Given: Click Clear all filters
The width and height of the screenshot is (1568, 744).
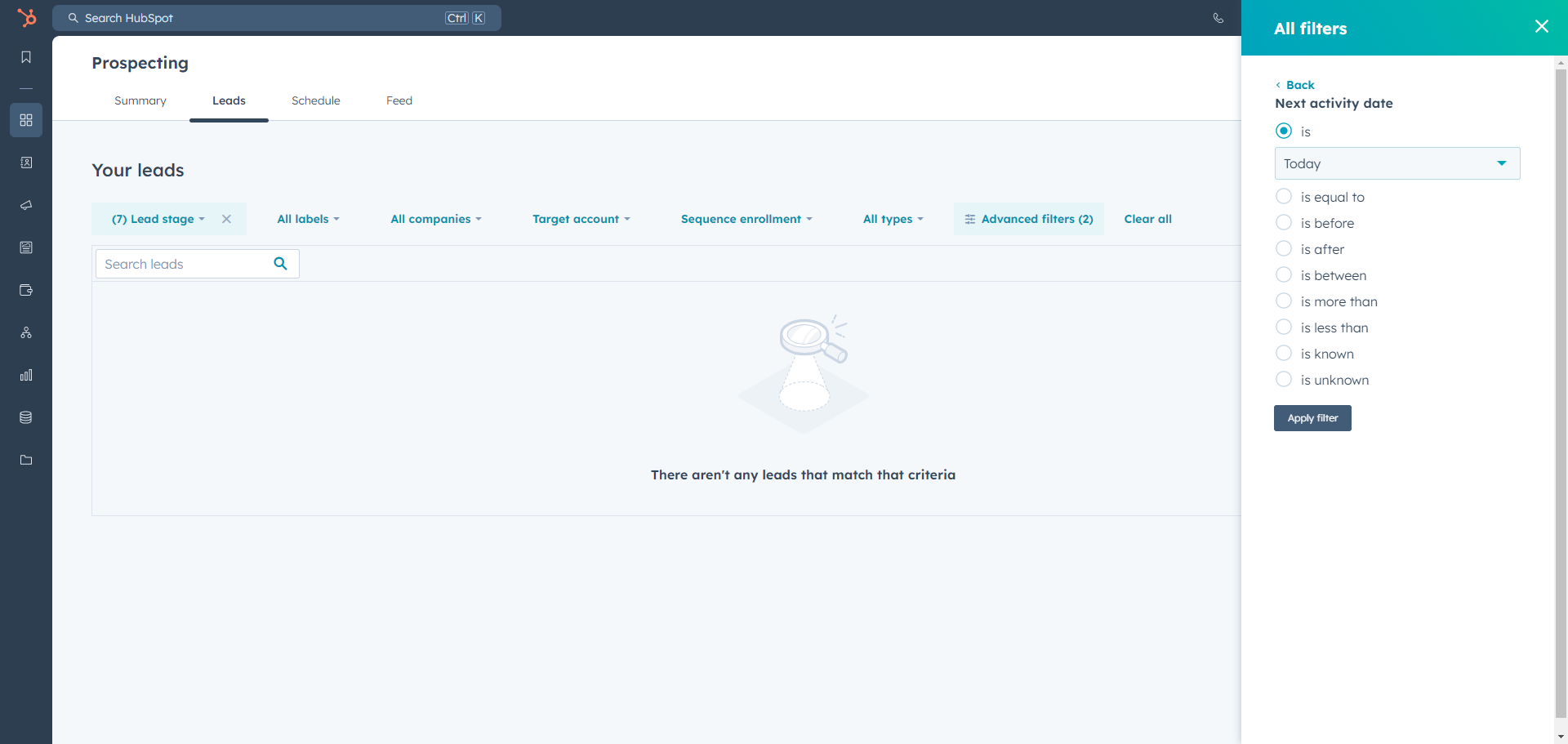Looking at the screenshot, I should click(1147, 219).
